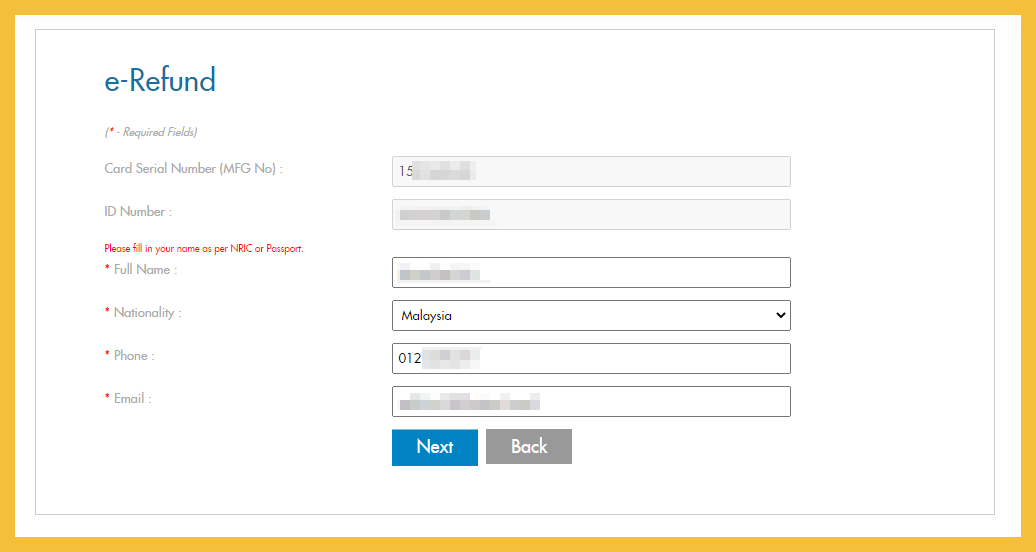Click the red NRIC or Passport notice
Viewport: 1036px width, 552px height.
pos(203,248)
